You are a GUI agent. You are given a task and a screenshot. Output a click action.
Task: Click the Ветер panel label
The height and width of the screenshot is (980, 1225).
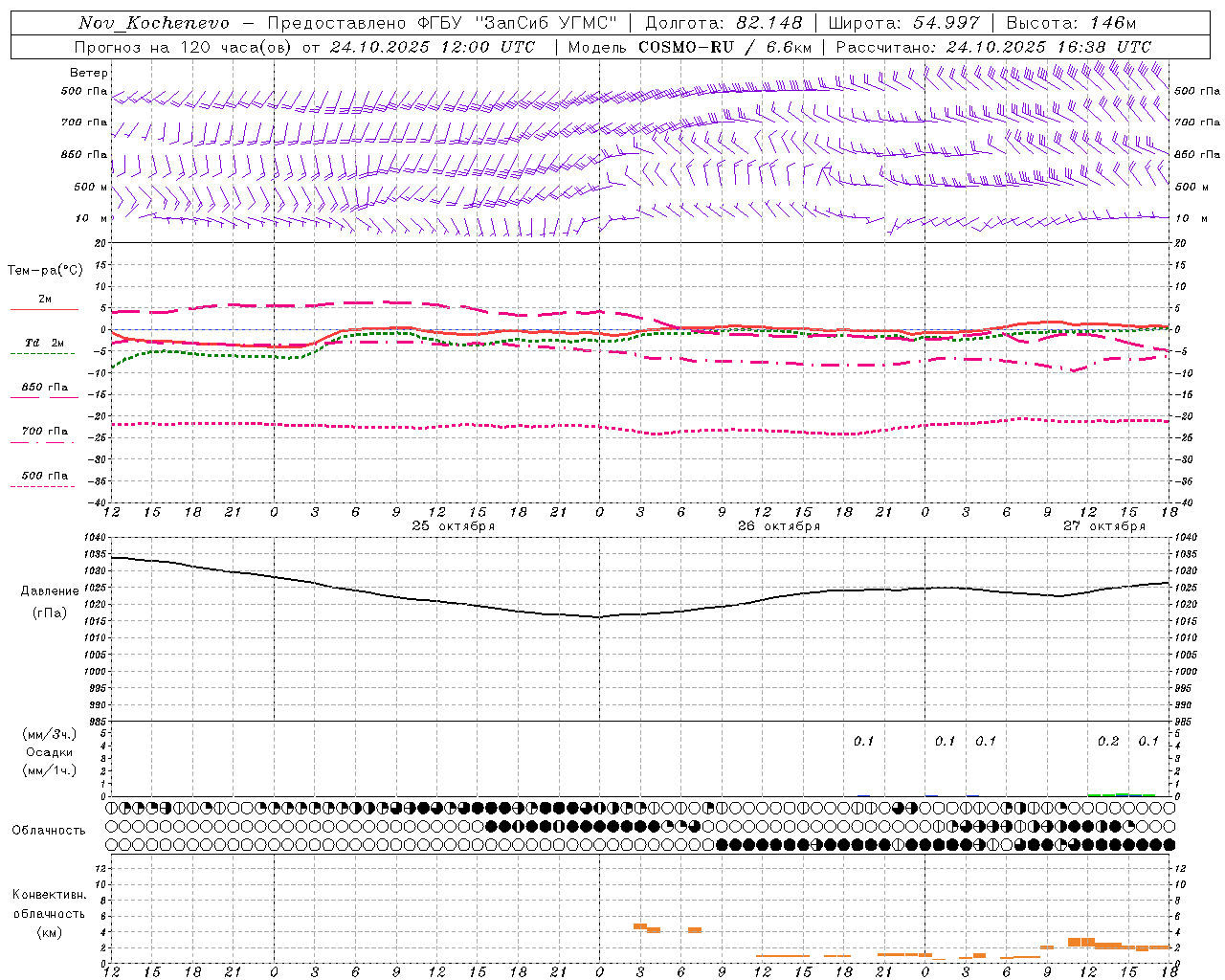tap(89, 73)
